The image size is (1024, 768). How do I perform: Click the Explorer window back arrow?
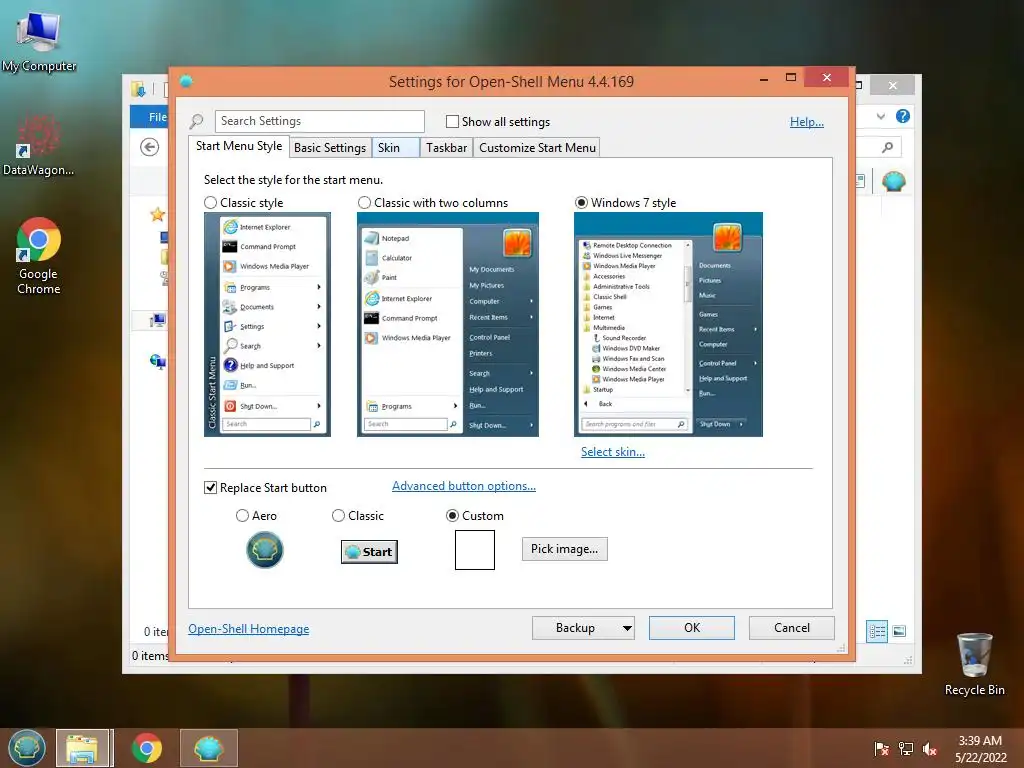pyautogui.click(x=150, y=147)
